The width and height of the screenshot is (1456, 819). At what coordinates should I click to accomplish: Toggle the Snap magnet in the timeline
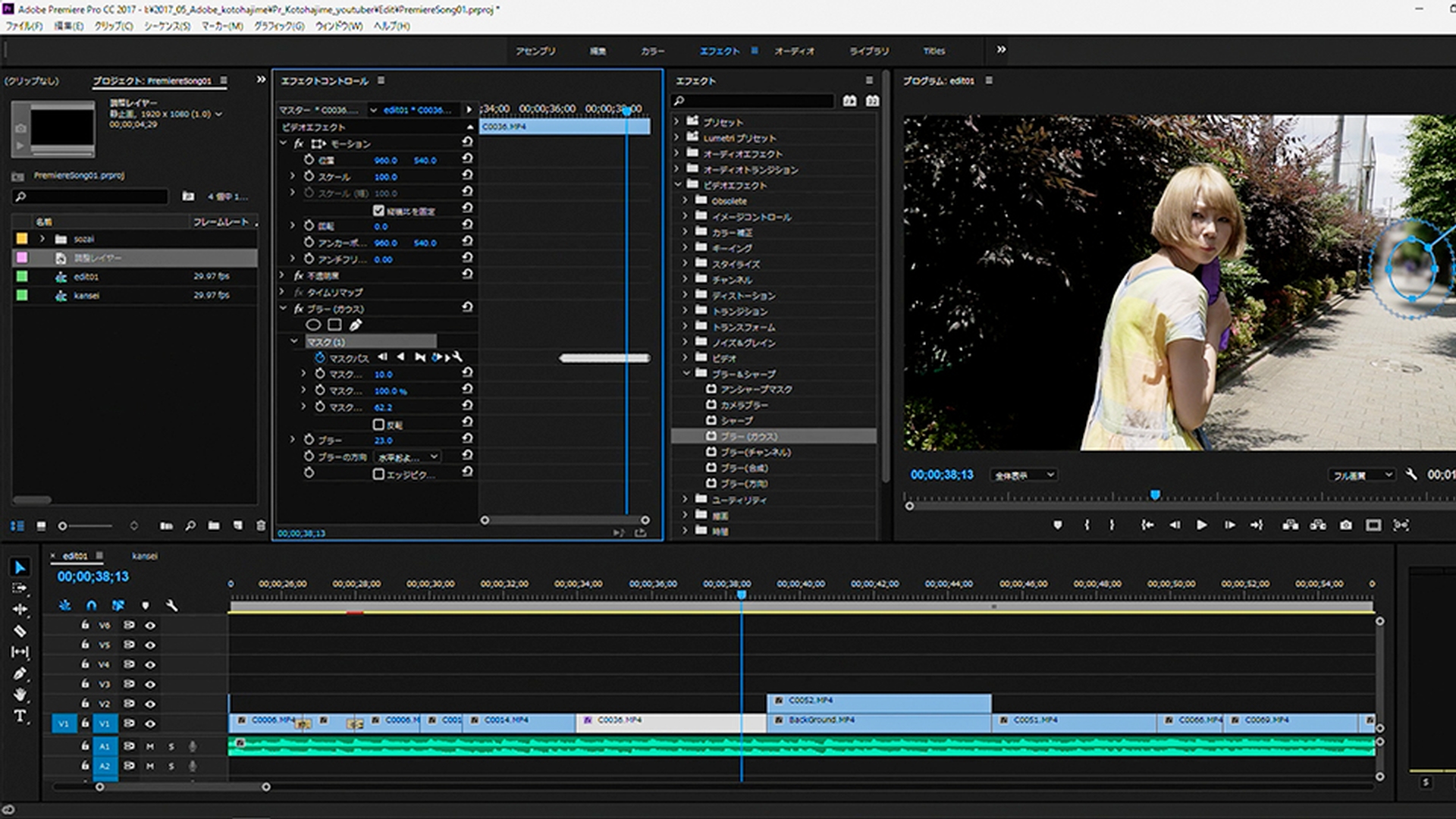click(x=91, y=605)
